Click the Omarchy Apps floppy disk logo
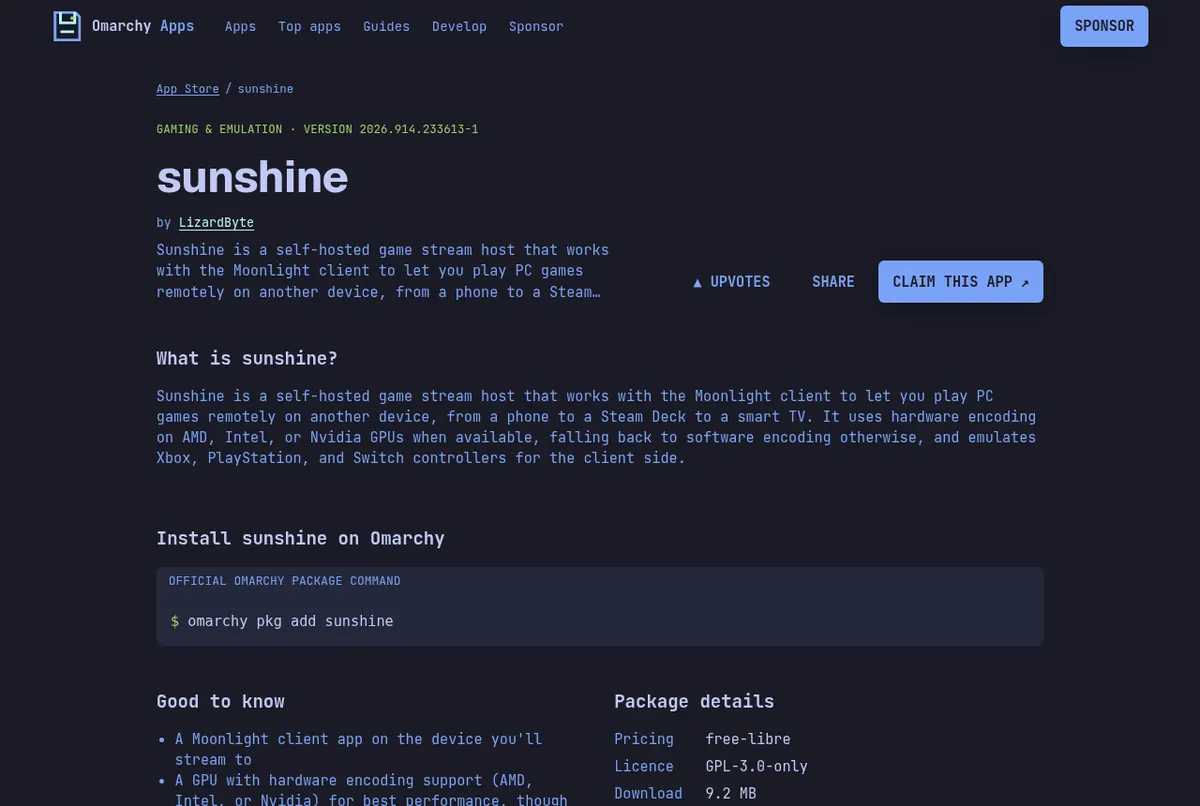The width and height of the screenshot is (1200, 806). 66,26
